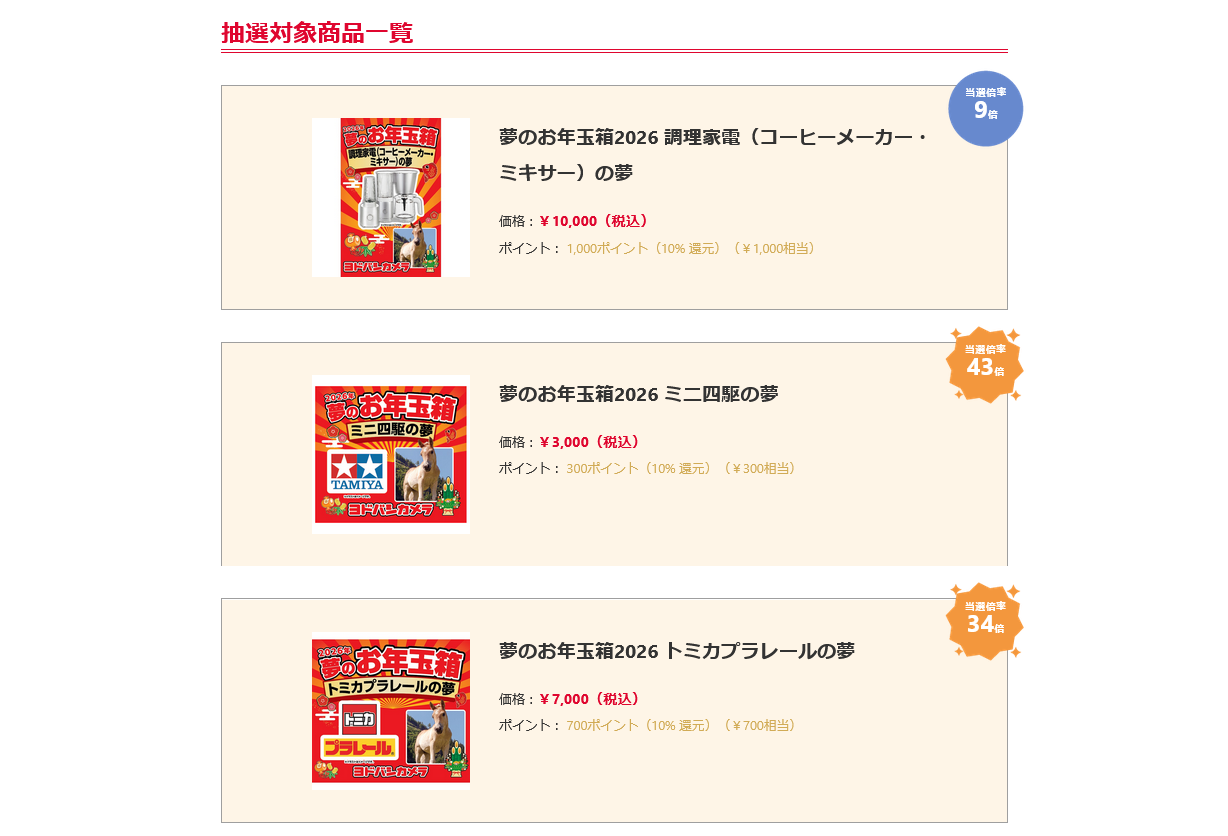Open the 夢のお年玉箱2026 トミカプラレールの夢 title
The width and height of the screenshot is (1228, 836).
pos(677,651)
